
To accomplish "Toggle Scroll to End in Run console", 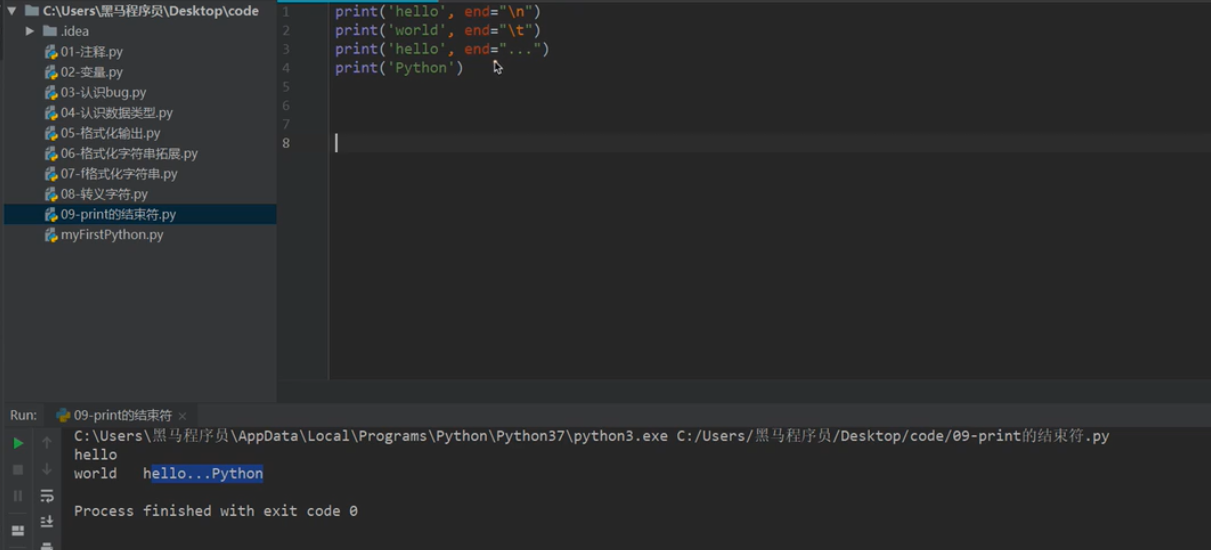I will 46,522.
